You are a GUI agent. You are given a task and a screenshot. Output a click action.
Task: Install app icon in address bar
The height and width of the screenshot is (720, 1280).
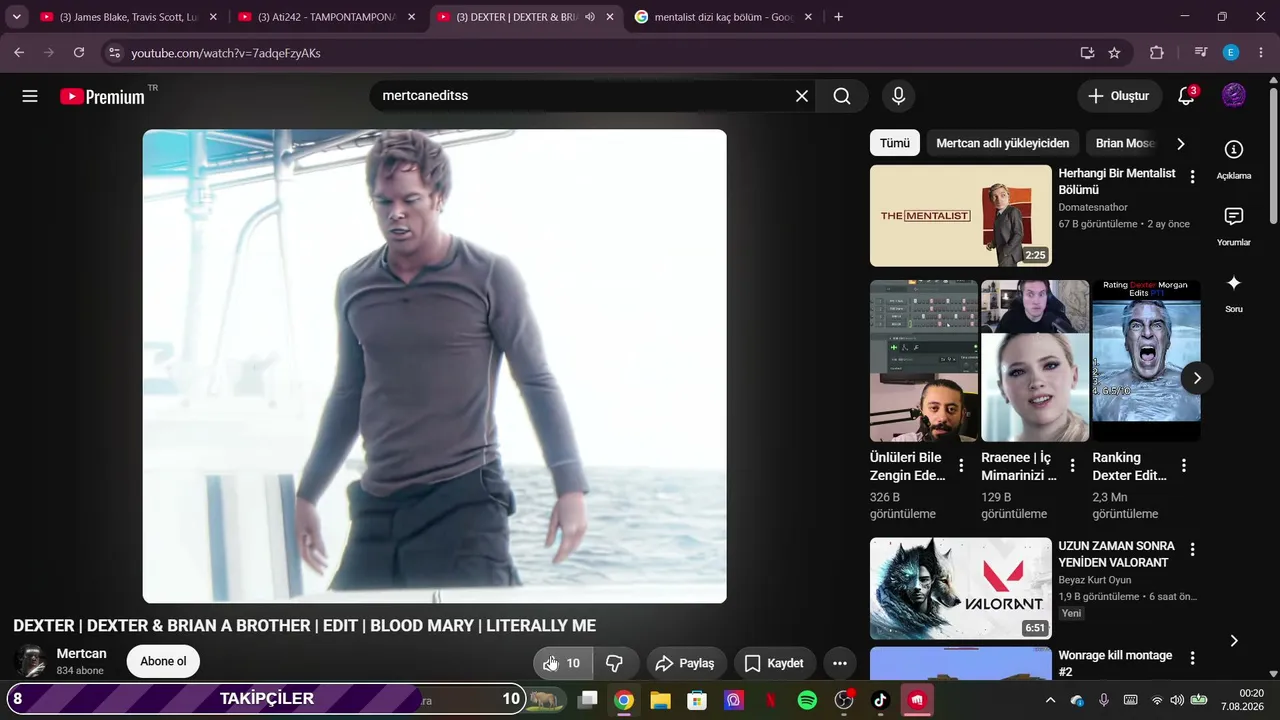click(1087, 53)
